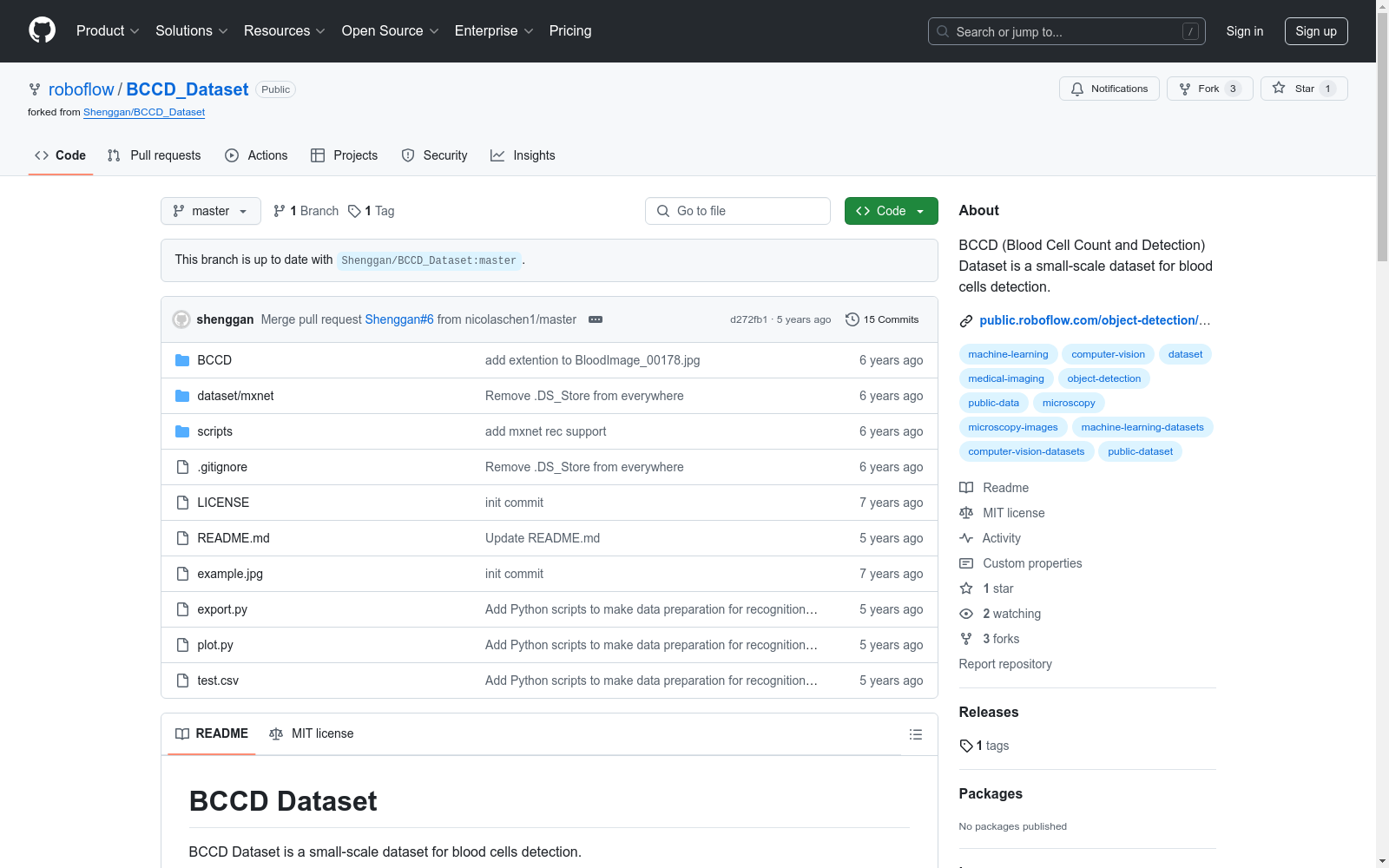Click the search or jump to field
The image size is (1389, 868).
click(x=1067, y=31)
